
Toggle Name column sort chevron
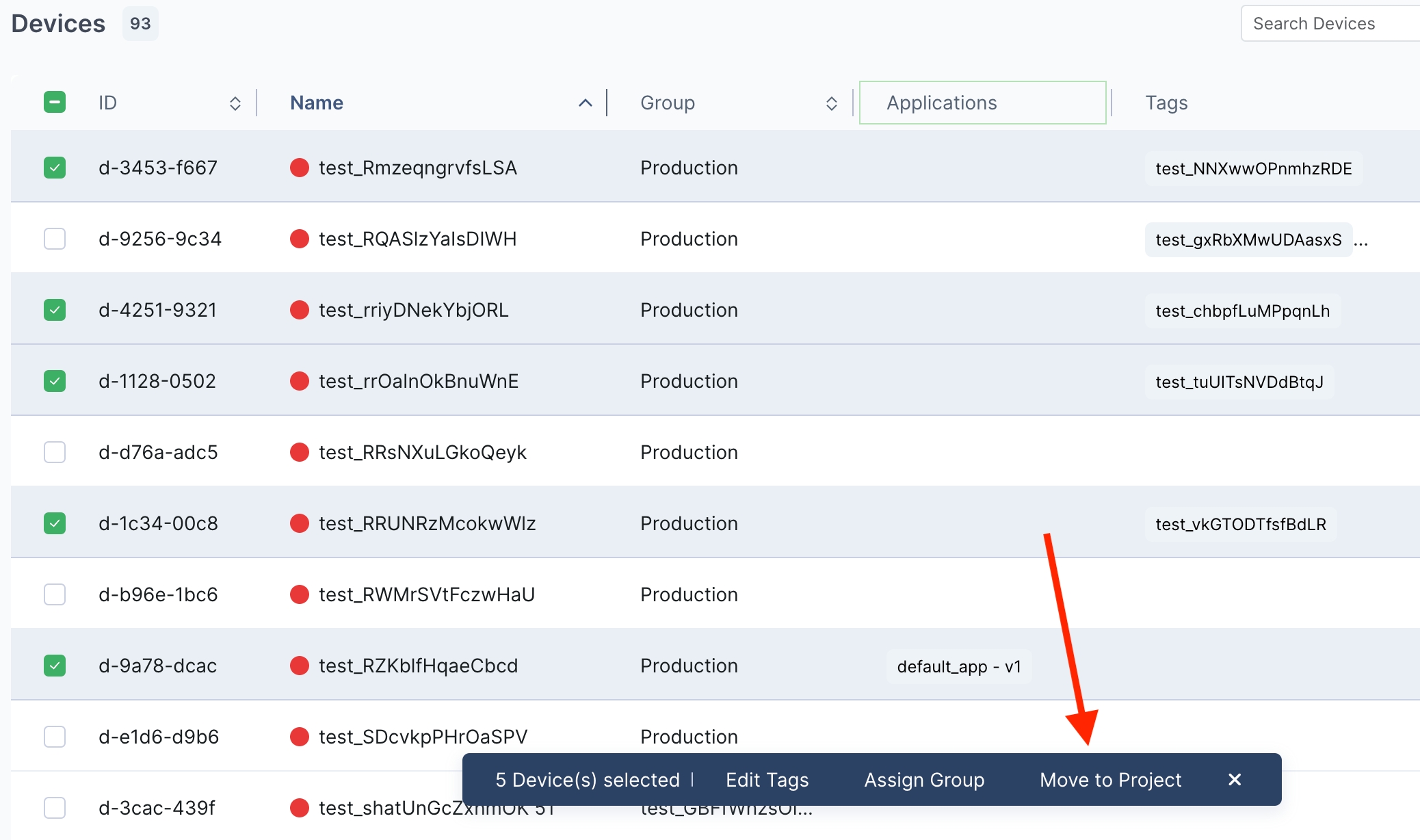[x=585, y=103]
